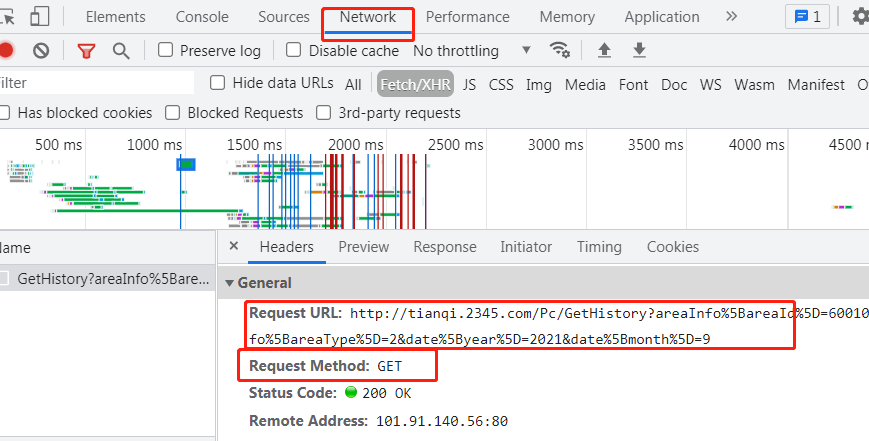Open the No throttling dropdown
The height and width of the screenshot is (441, 869).
pyautogui.click(x=470, y=50)
